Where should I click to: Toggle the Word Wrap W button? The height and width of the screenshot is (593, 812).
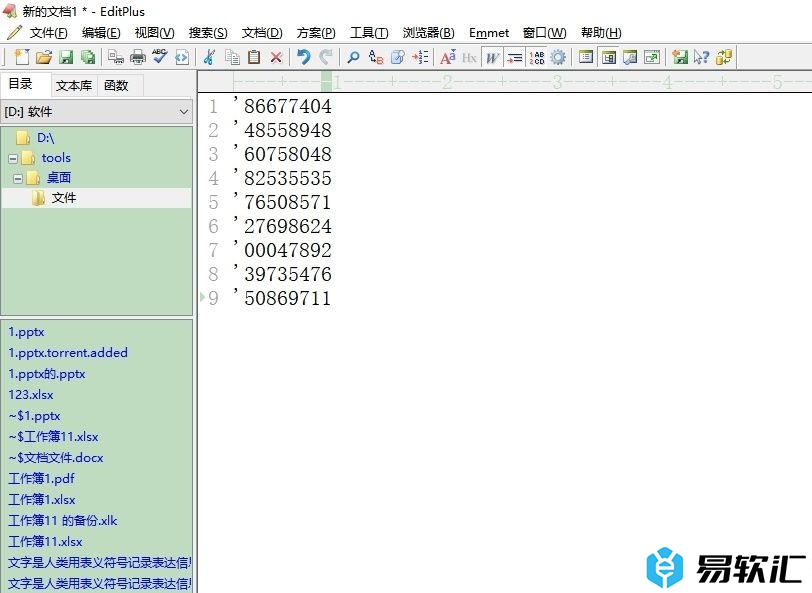tap(492, 57)
